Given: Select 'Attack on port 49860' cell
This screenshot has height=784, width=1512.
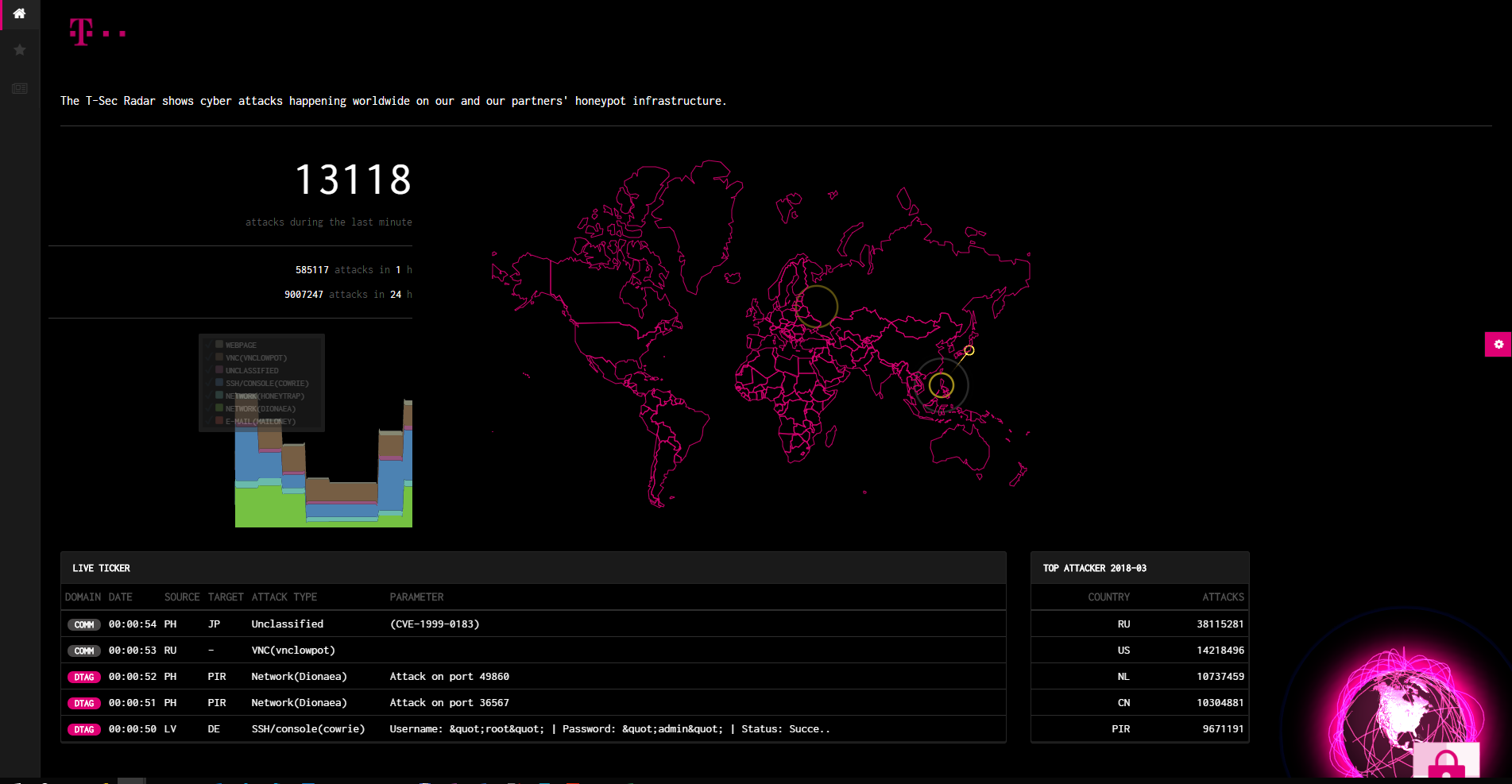Looking at the screenshot, I should [450, 677].
